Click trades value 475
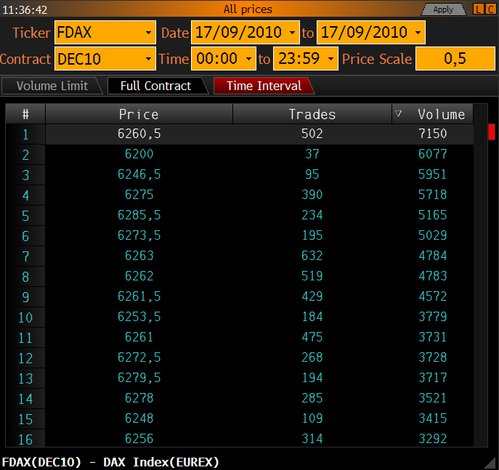This screenshot has width=499, height=470. [312, 337]
